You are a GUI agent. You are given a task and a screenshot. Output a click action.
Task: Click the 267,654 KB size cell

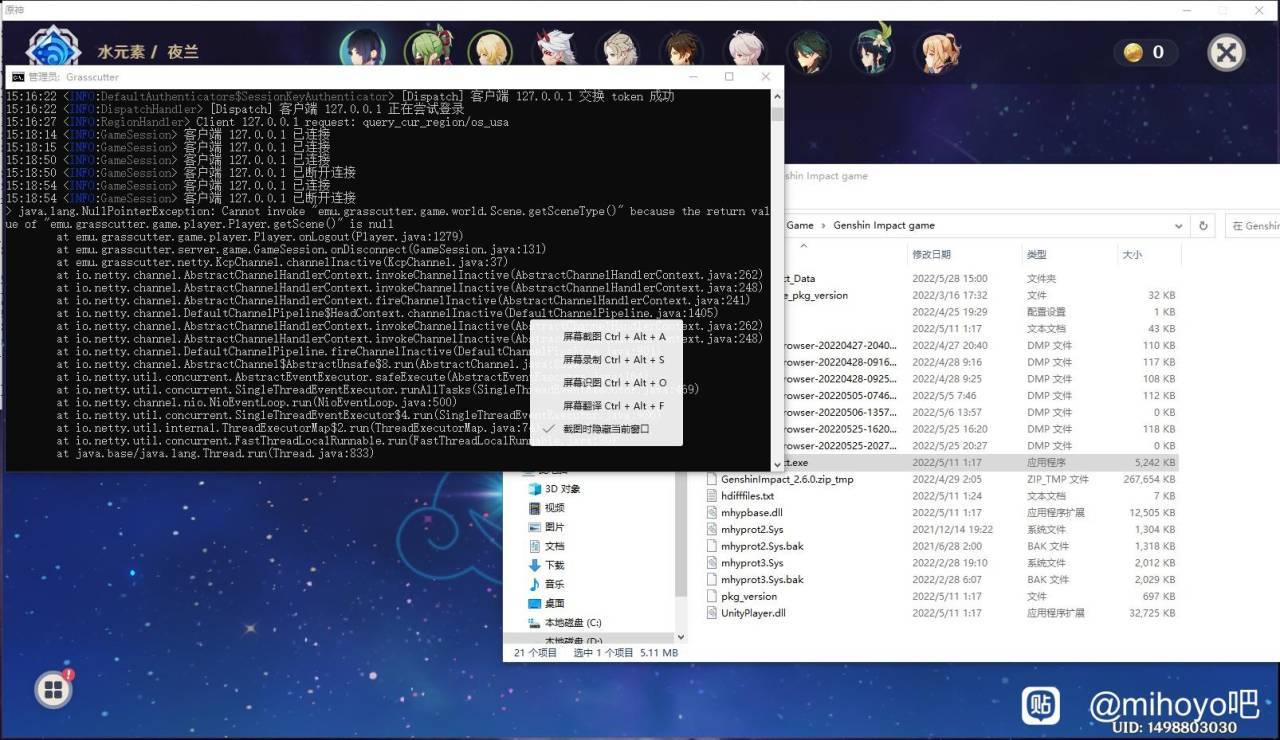[1149, 479]
